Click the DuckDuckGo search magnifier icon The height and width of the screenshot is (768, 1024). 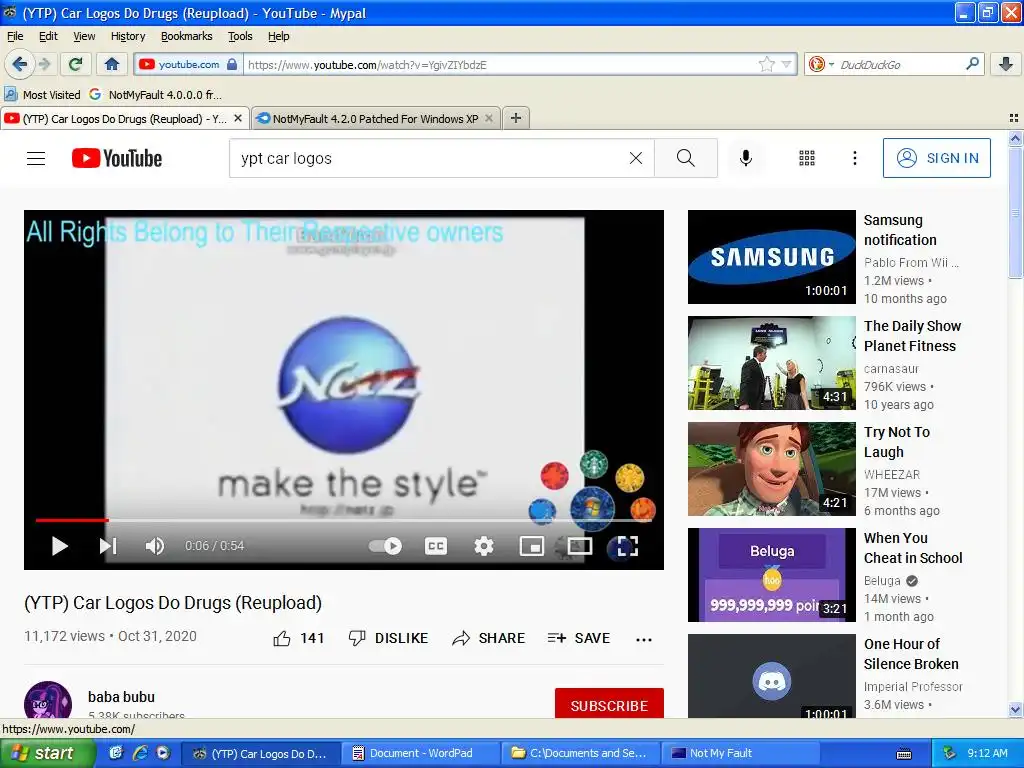[x=972, y=63]
